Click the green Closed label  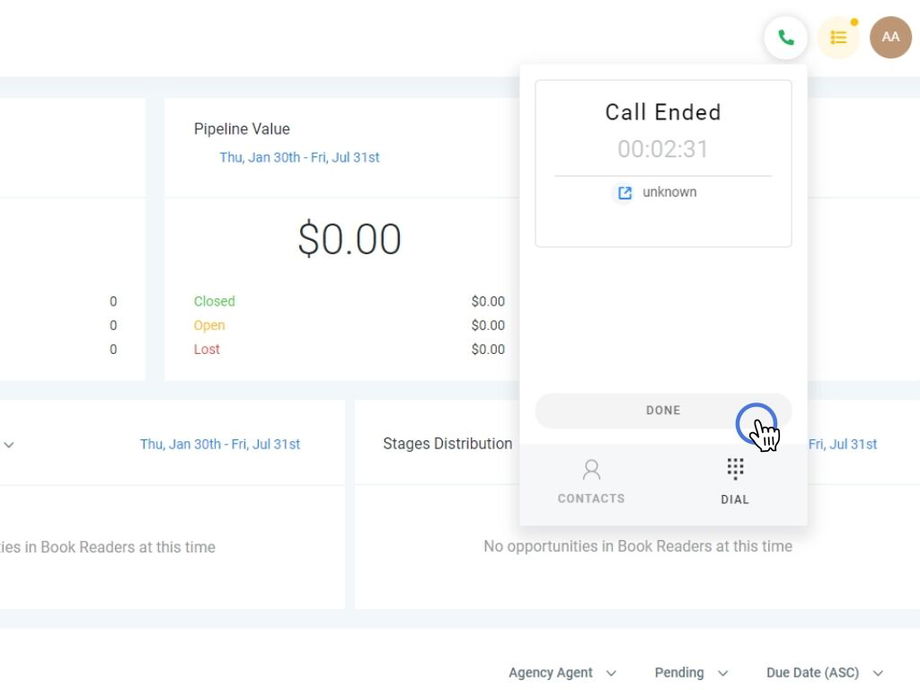pos(214,301)
